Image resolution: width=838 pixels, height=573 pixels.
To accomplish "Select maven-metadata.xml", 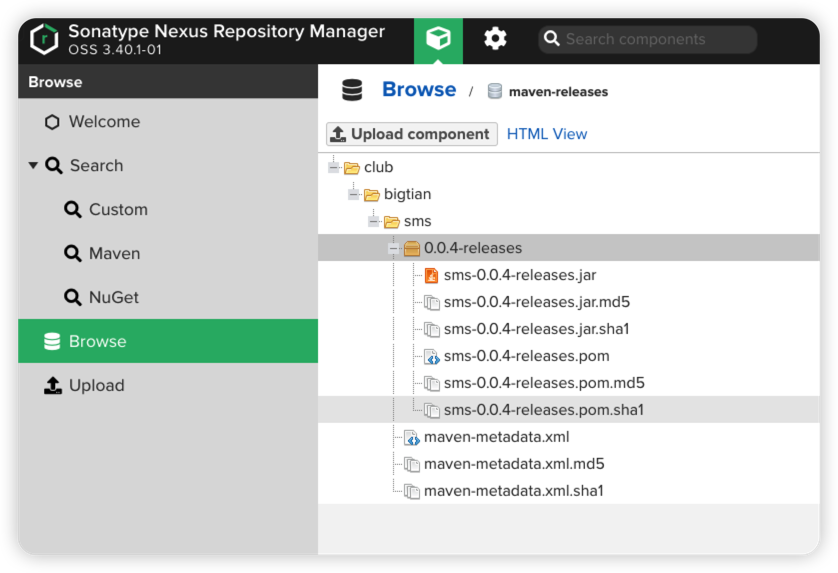I will click(569, 437).
